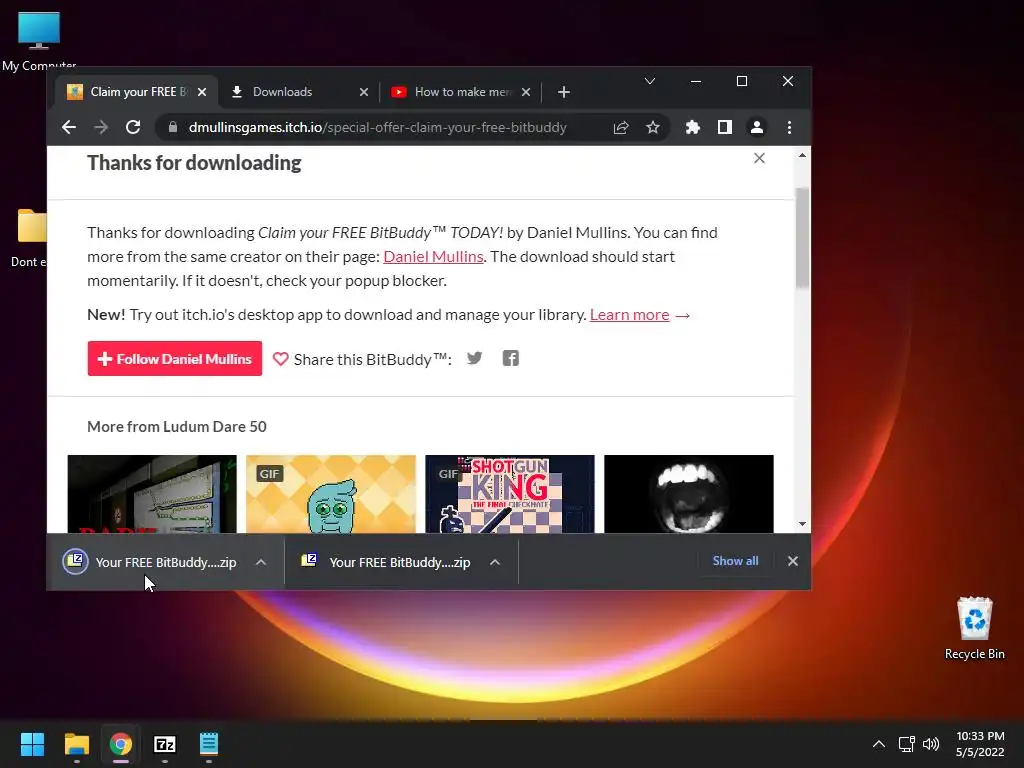Screen dimensions: 1024x768
Task: Click the page scrollbar down arrow
Action: [802, 524]
